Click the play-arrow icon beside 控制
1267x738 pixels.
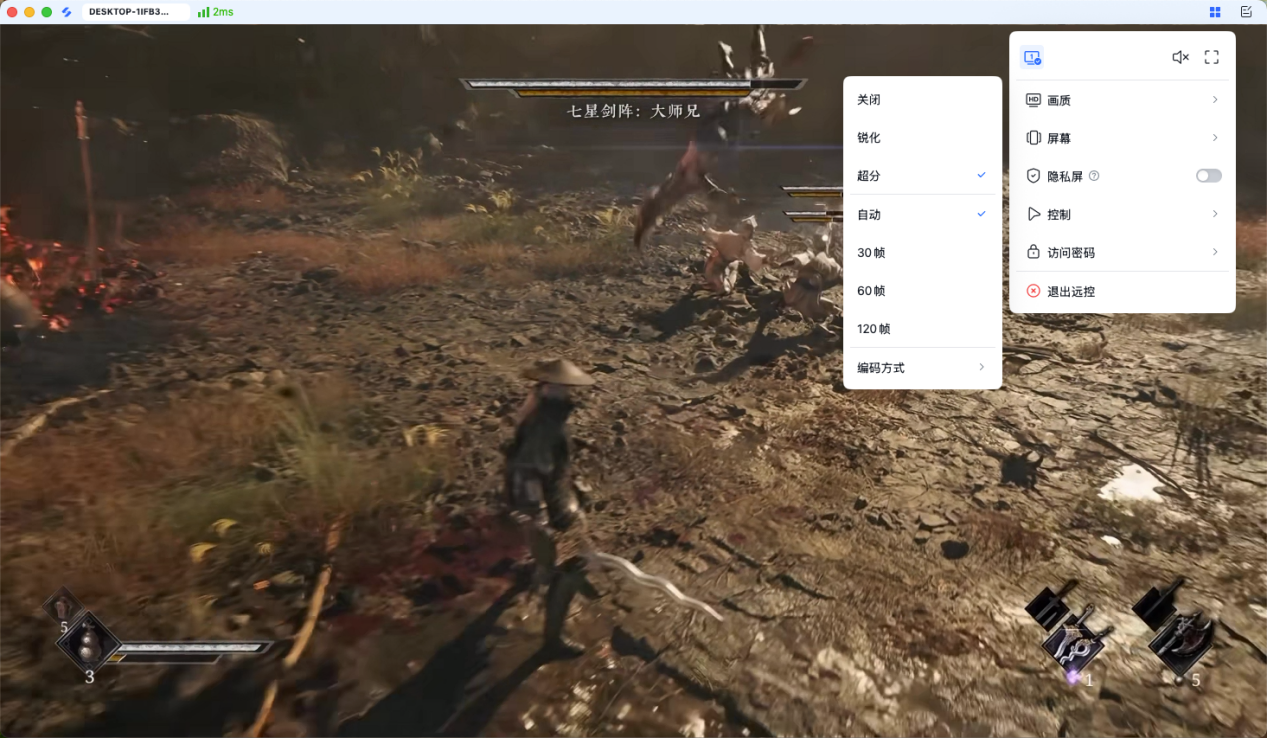click(x=1034, y=214)
